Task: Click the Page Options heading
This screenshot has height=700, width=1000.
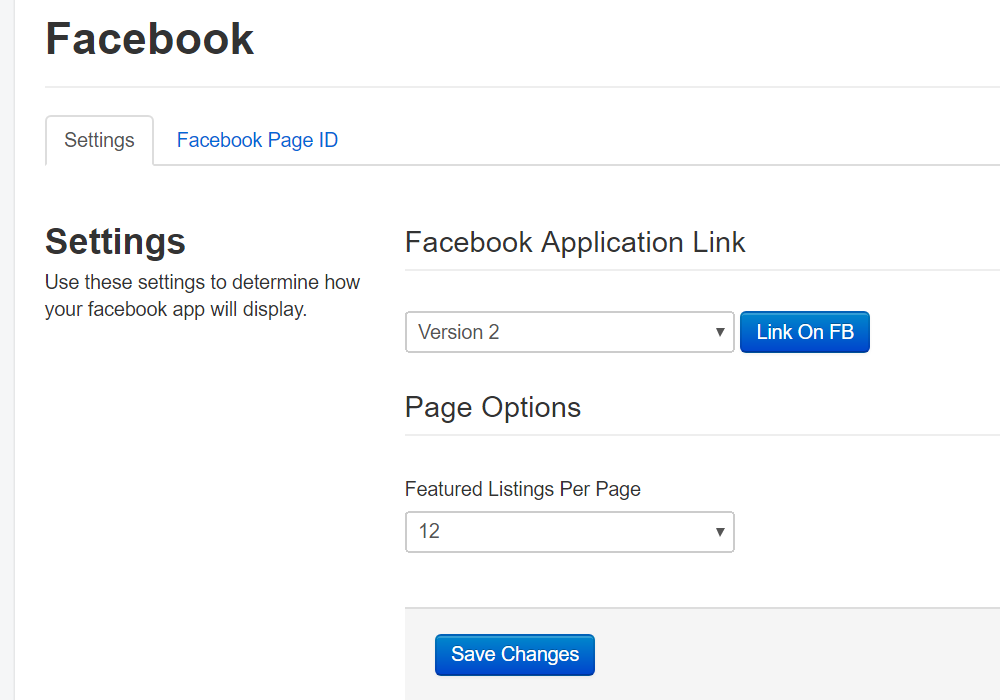Action: 493,407
